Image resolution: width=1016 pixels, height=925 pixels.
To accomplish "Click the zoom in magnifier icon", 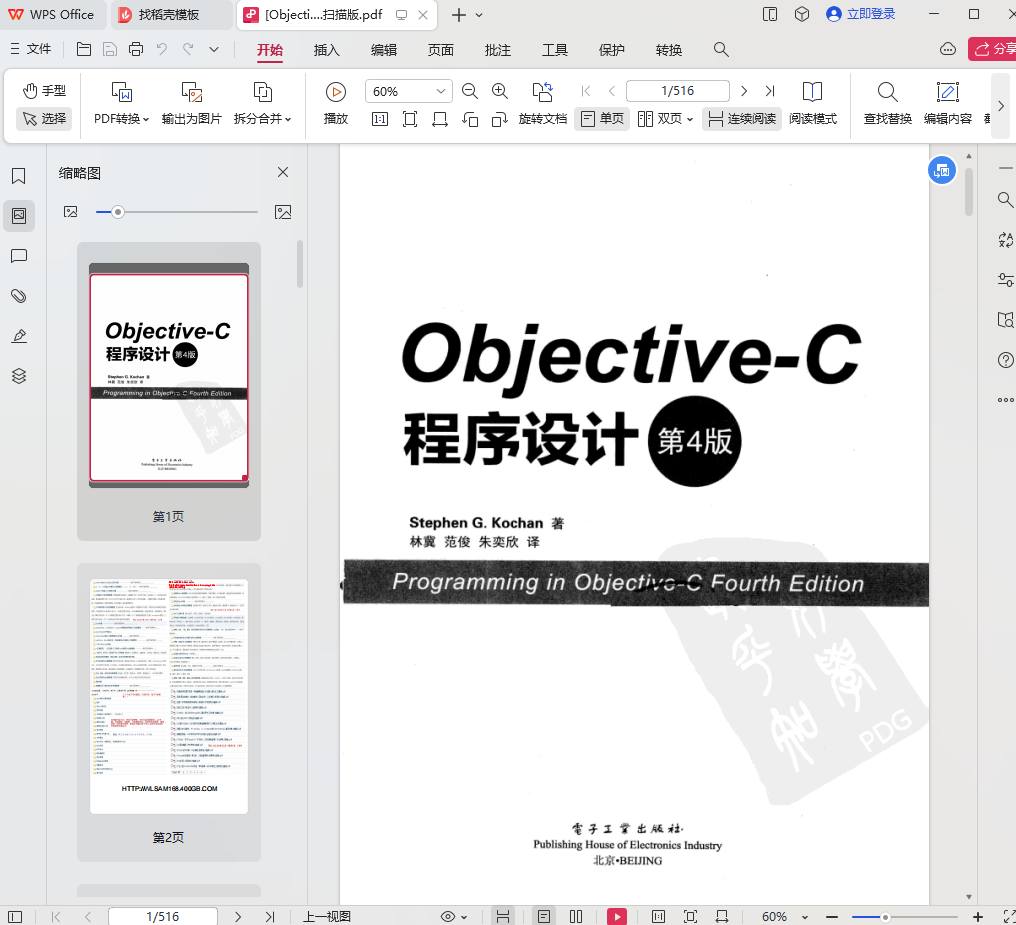I will 500,91.
